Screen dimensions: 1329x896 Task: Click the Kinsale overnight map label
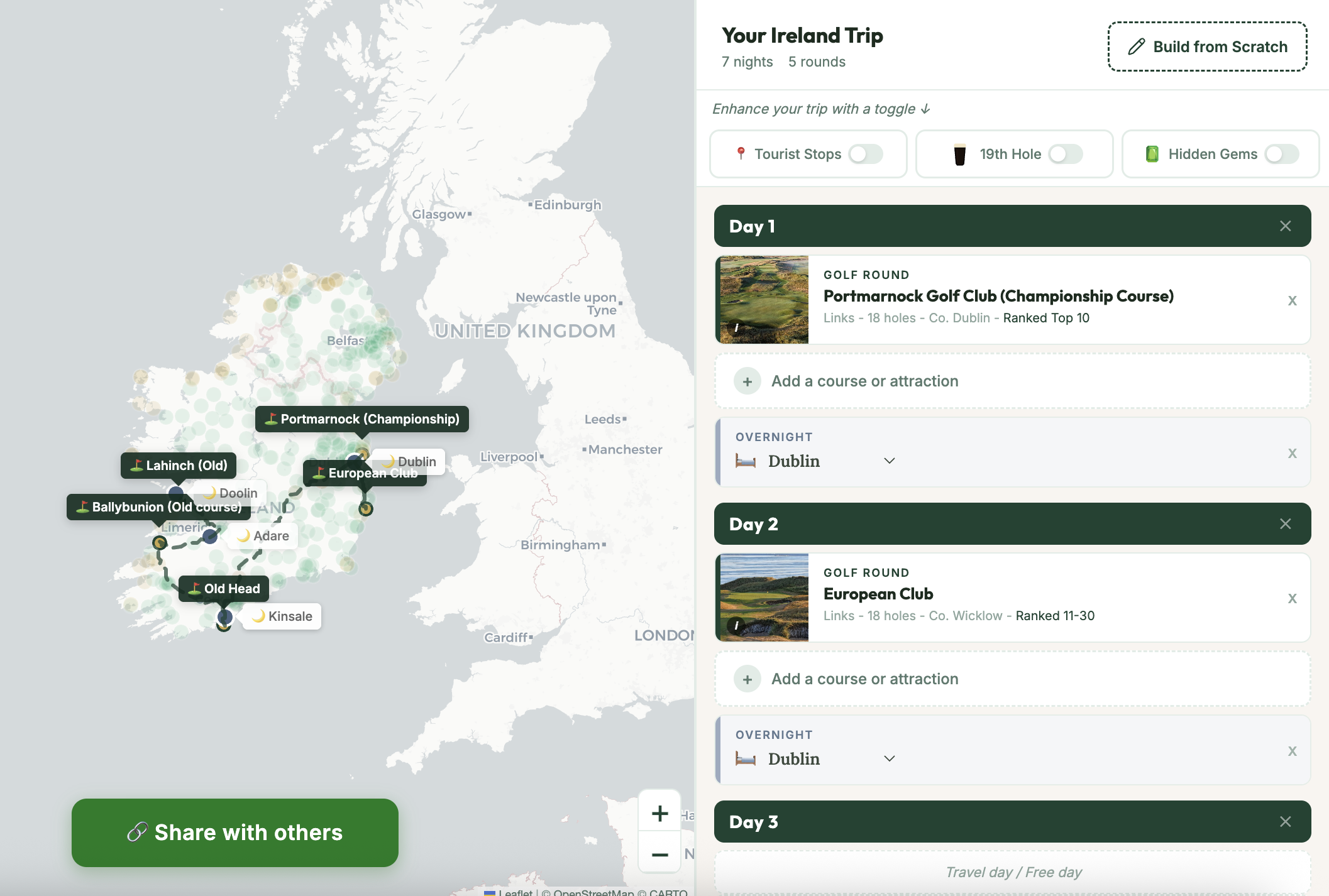click(282, 616)
